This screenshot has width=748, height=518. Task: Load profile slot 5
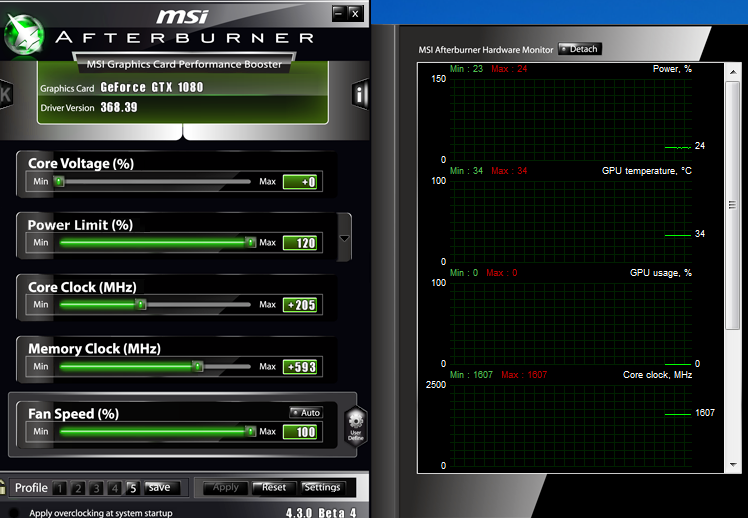pos(132,488)
